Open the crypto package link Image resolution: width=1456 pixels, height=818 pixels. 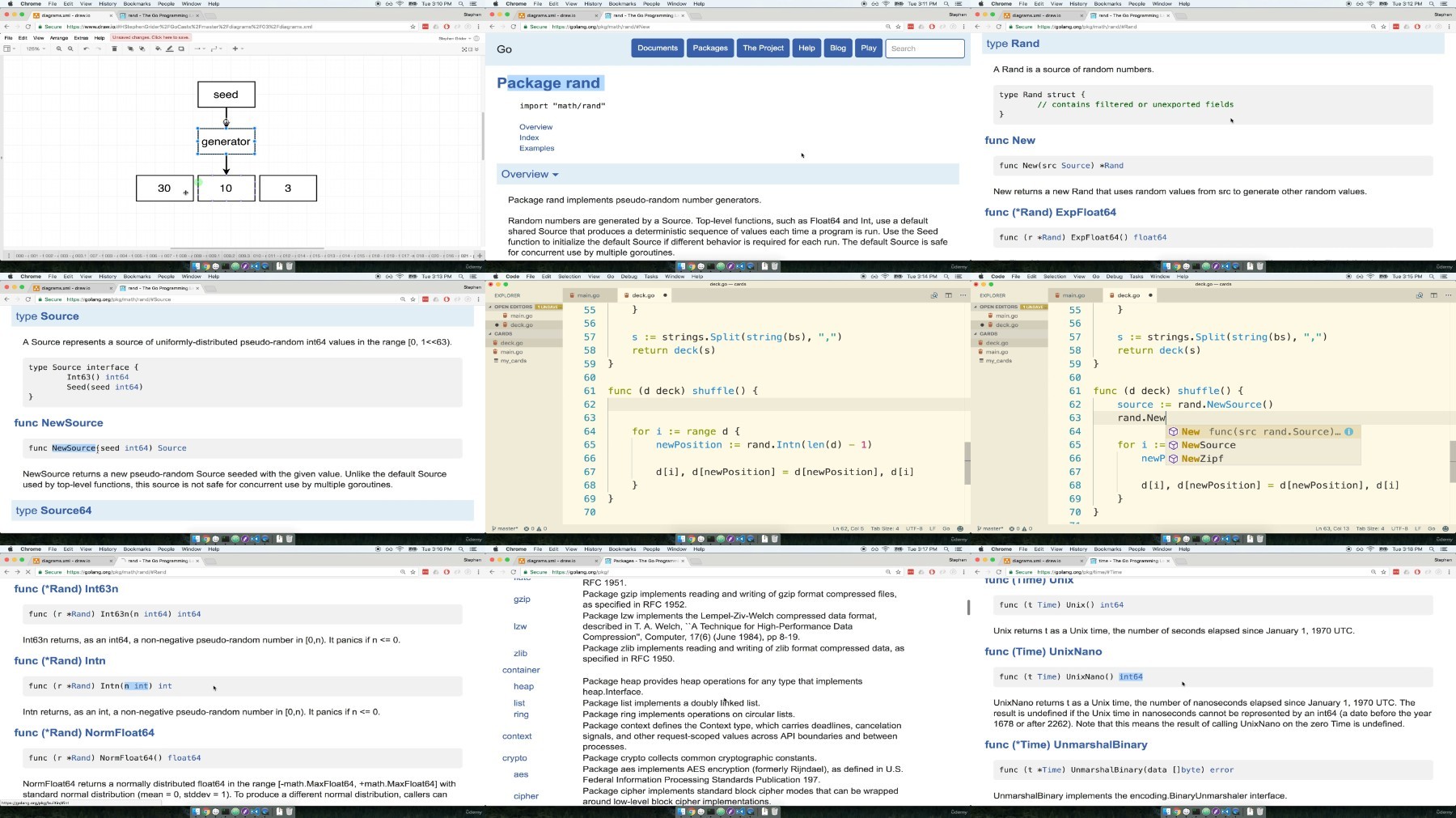coord(514,758)
